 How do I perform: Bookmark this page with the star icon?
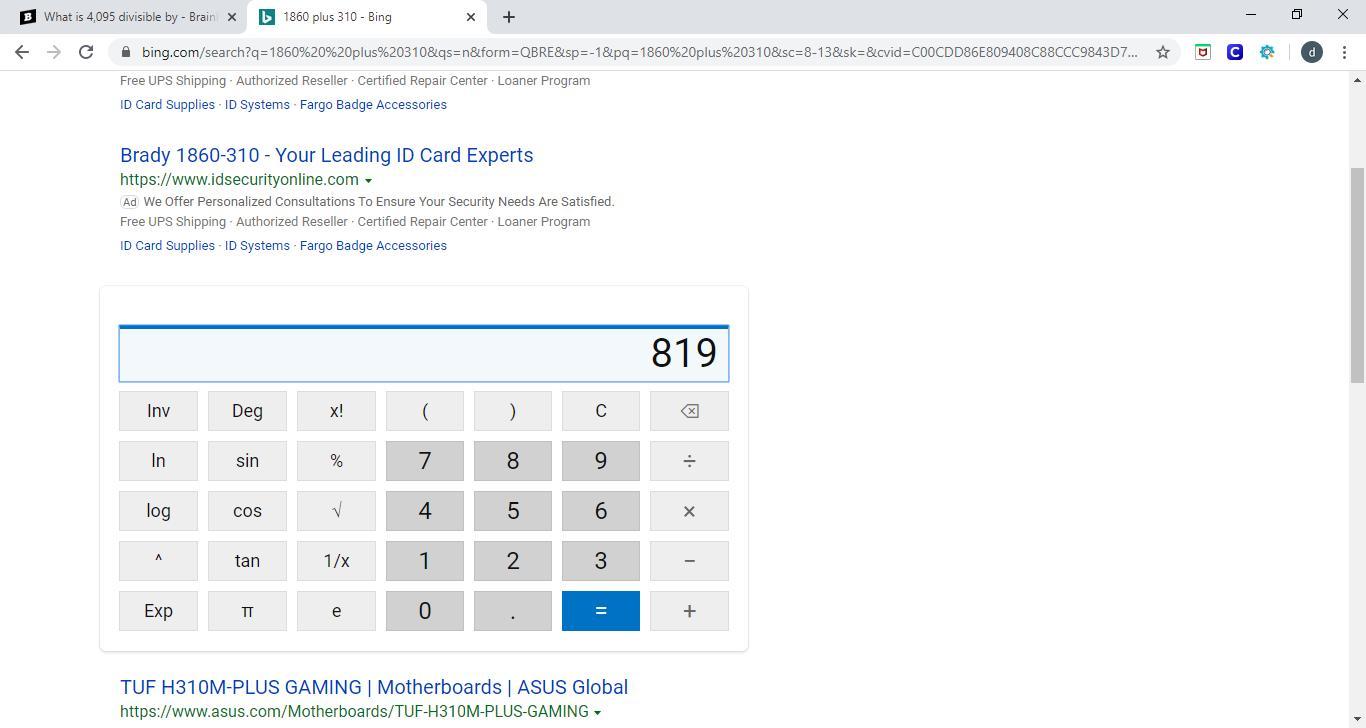point(1162,52)
